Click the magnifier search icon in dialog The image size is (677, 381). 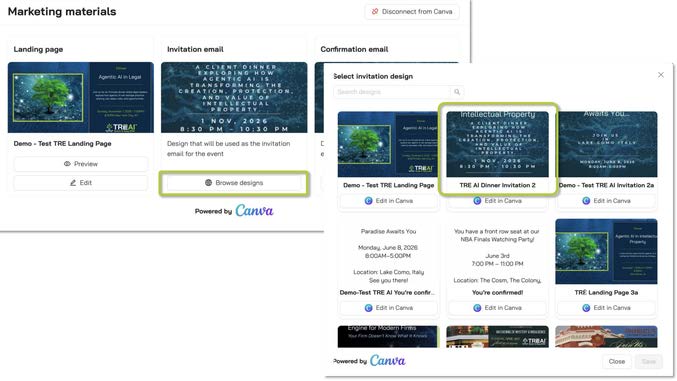457,92
